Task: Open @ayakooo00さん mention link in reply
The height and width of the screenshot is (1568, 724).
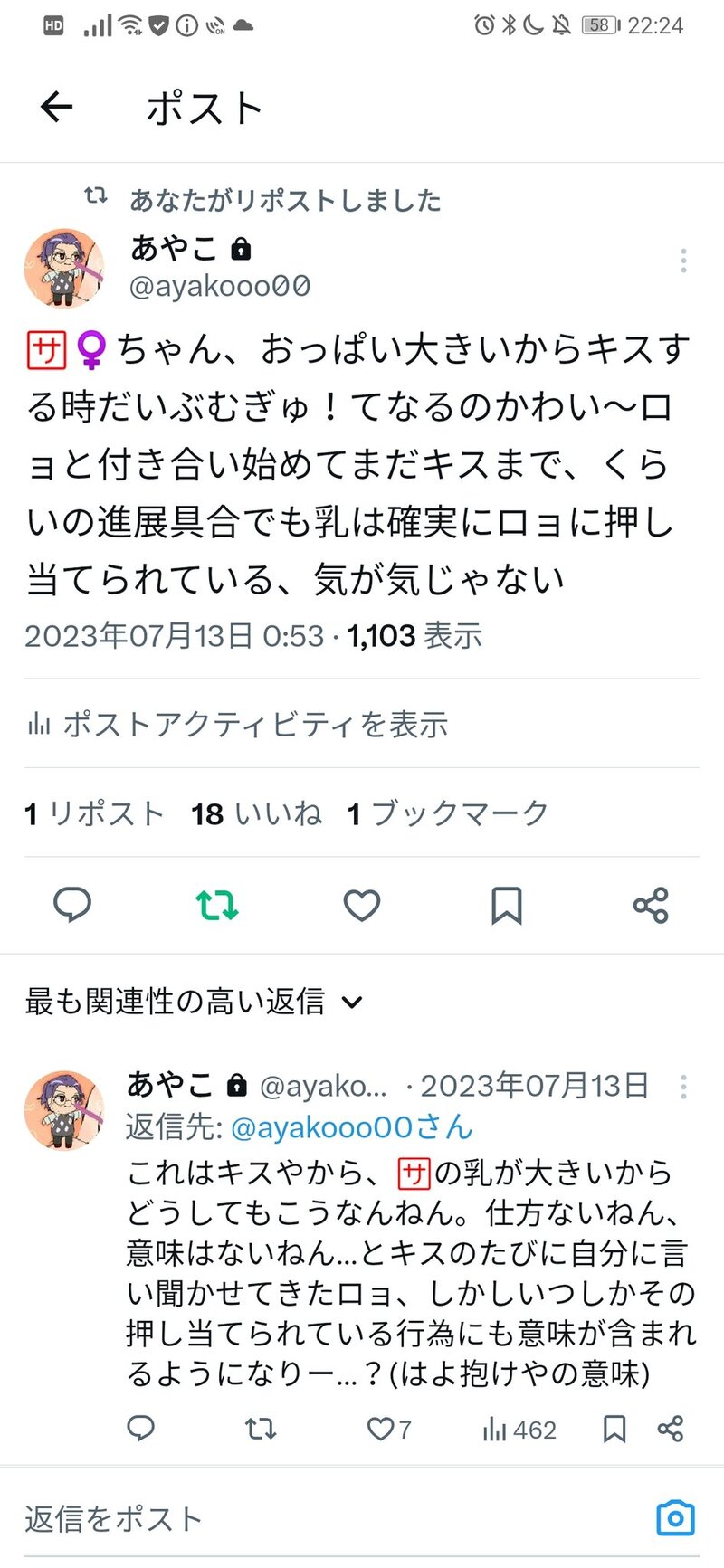Action: point(352,1127)
